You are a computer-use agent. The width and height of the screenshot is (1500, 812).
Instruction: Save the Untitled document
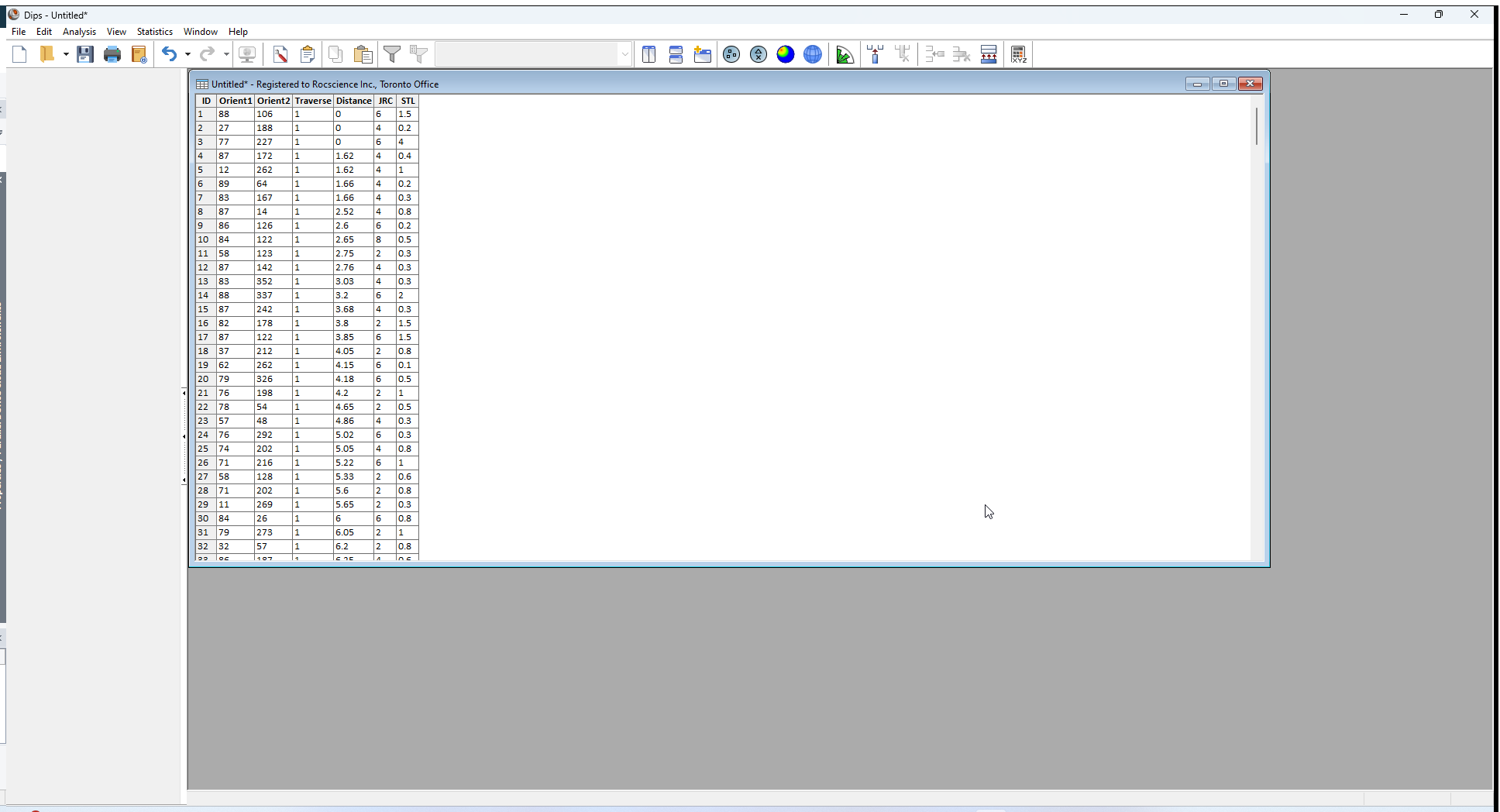[x=85, y=53]
